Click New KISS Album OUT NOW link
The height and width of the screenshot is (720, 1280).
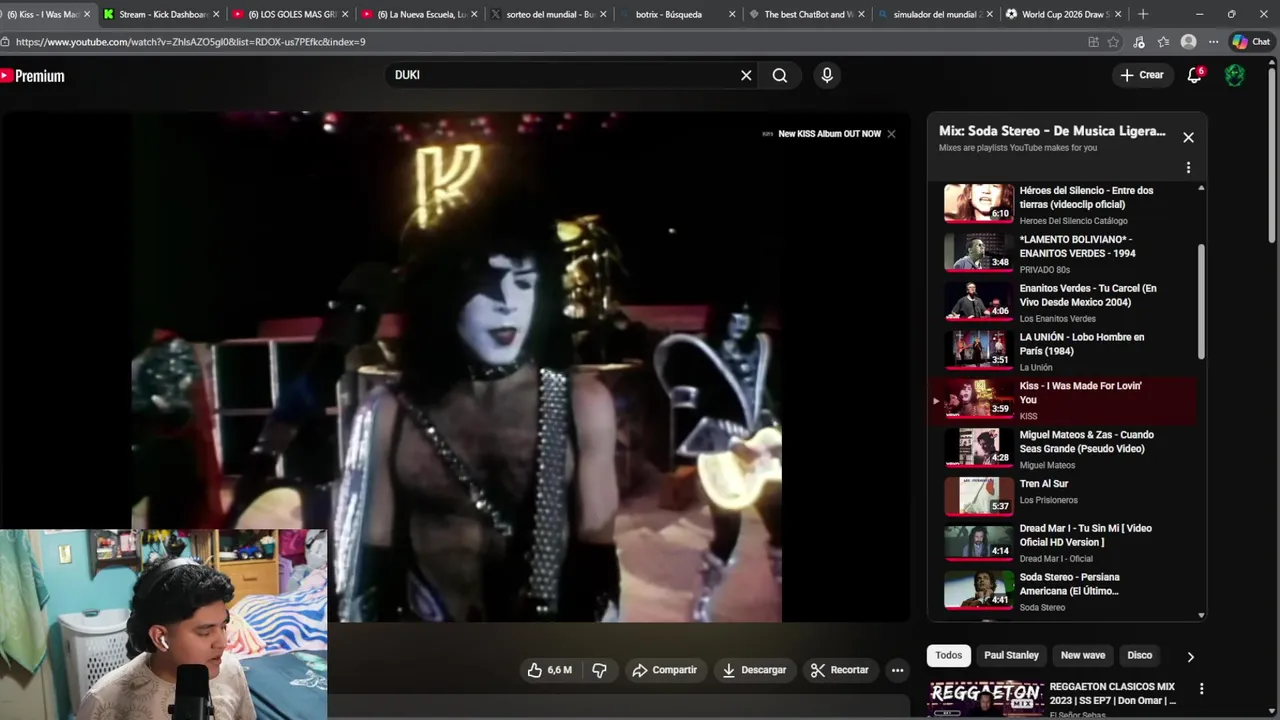(x=829, y=134)
